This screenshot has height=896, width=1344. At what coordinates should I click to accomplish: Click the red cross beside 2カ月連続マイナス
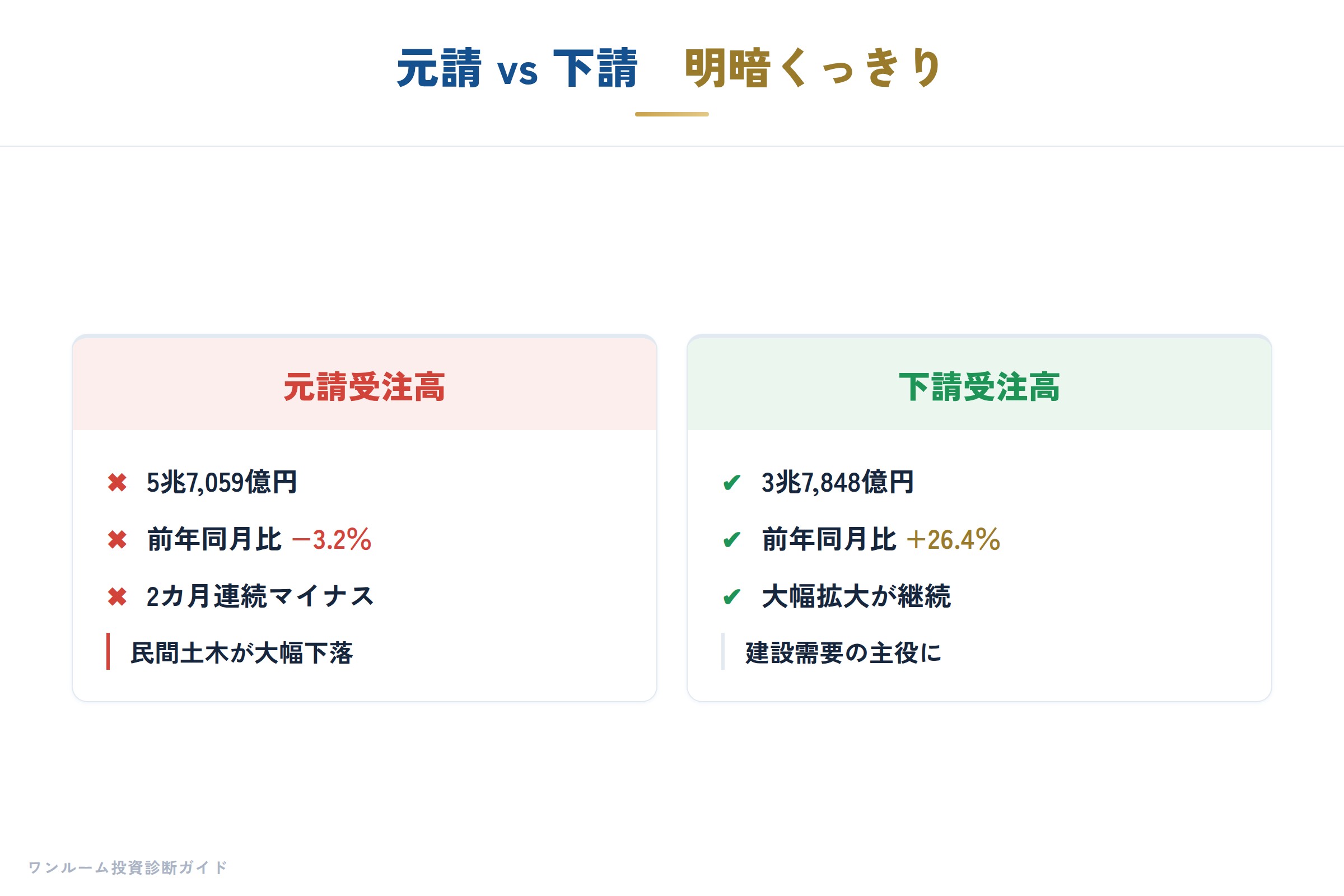click(117, 596)
